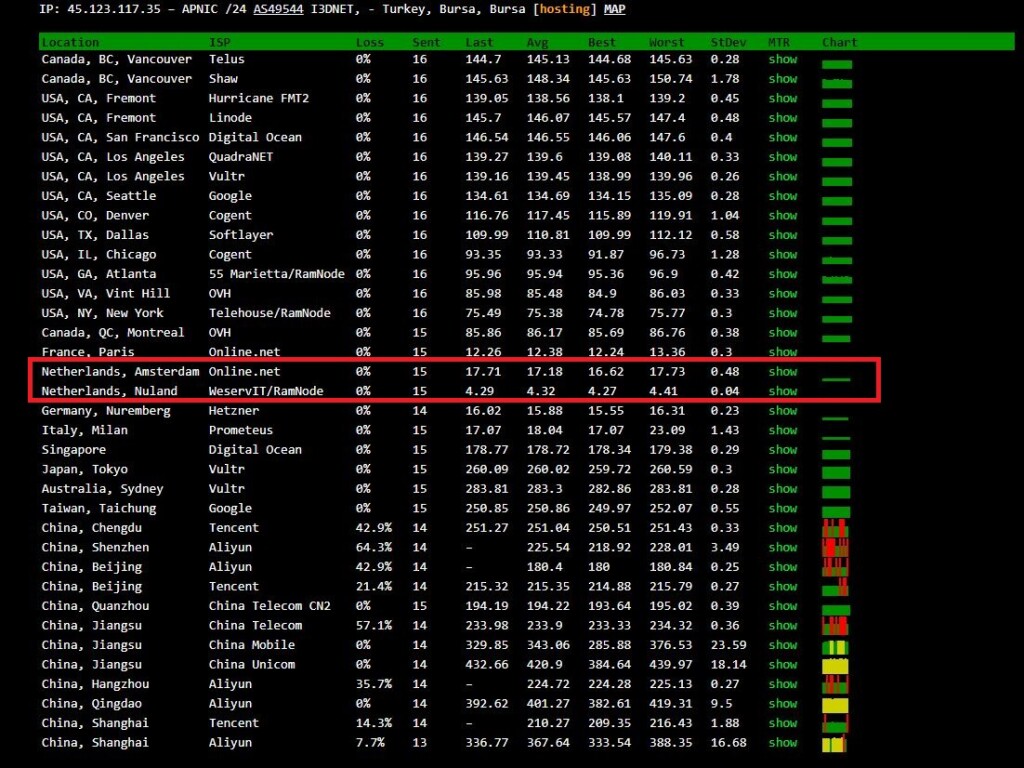Click the green chart for Vancouver Telus
The height and width of the screenshot is (768, 1024).
tap(837, 64)
